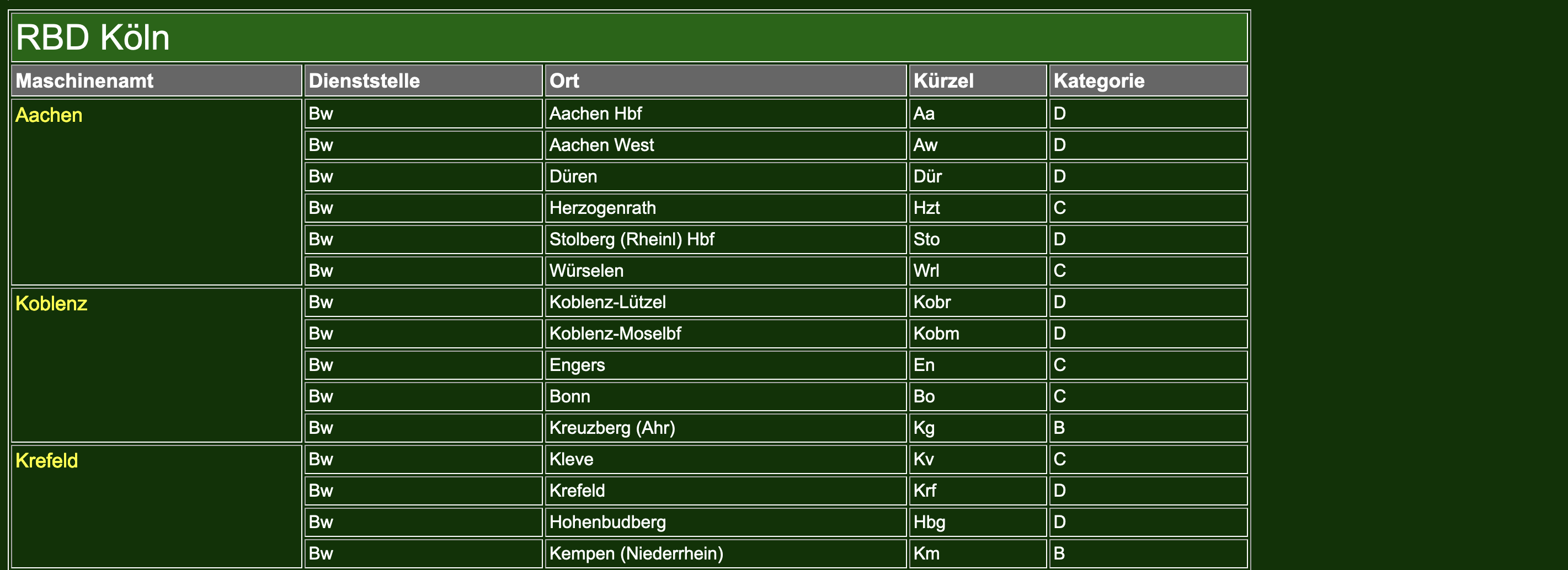
Task: Click the Stolberg (Rheinl) Hbf cell
Action: (x=632, y=240)
